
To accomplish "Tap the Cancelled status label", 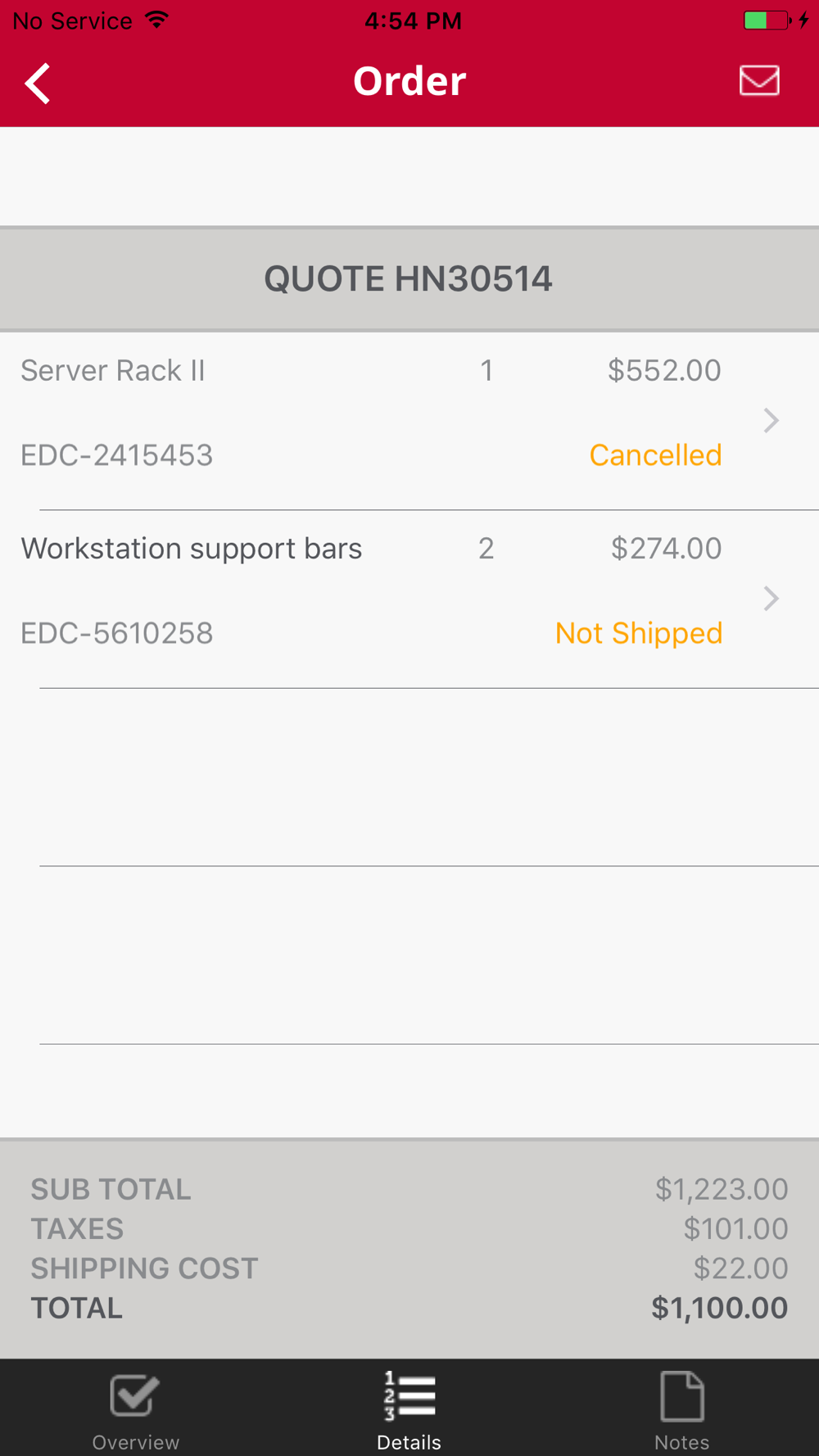I will [x=655, y=455].
